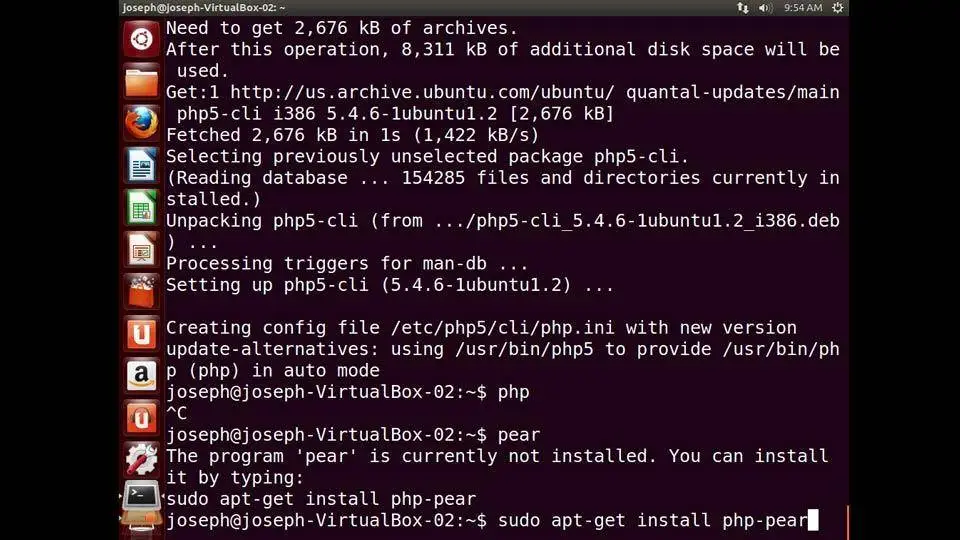Open the session gear menu
This screenshot has height=540, width=960.
coord(838,8)
